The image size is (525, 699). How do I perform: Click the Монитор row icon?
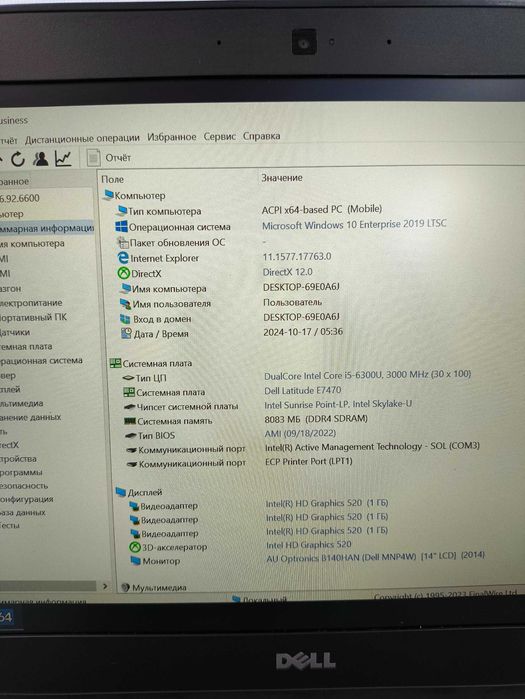coord(136,560)
